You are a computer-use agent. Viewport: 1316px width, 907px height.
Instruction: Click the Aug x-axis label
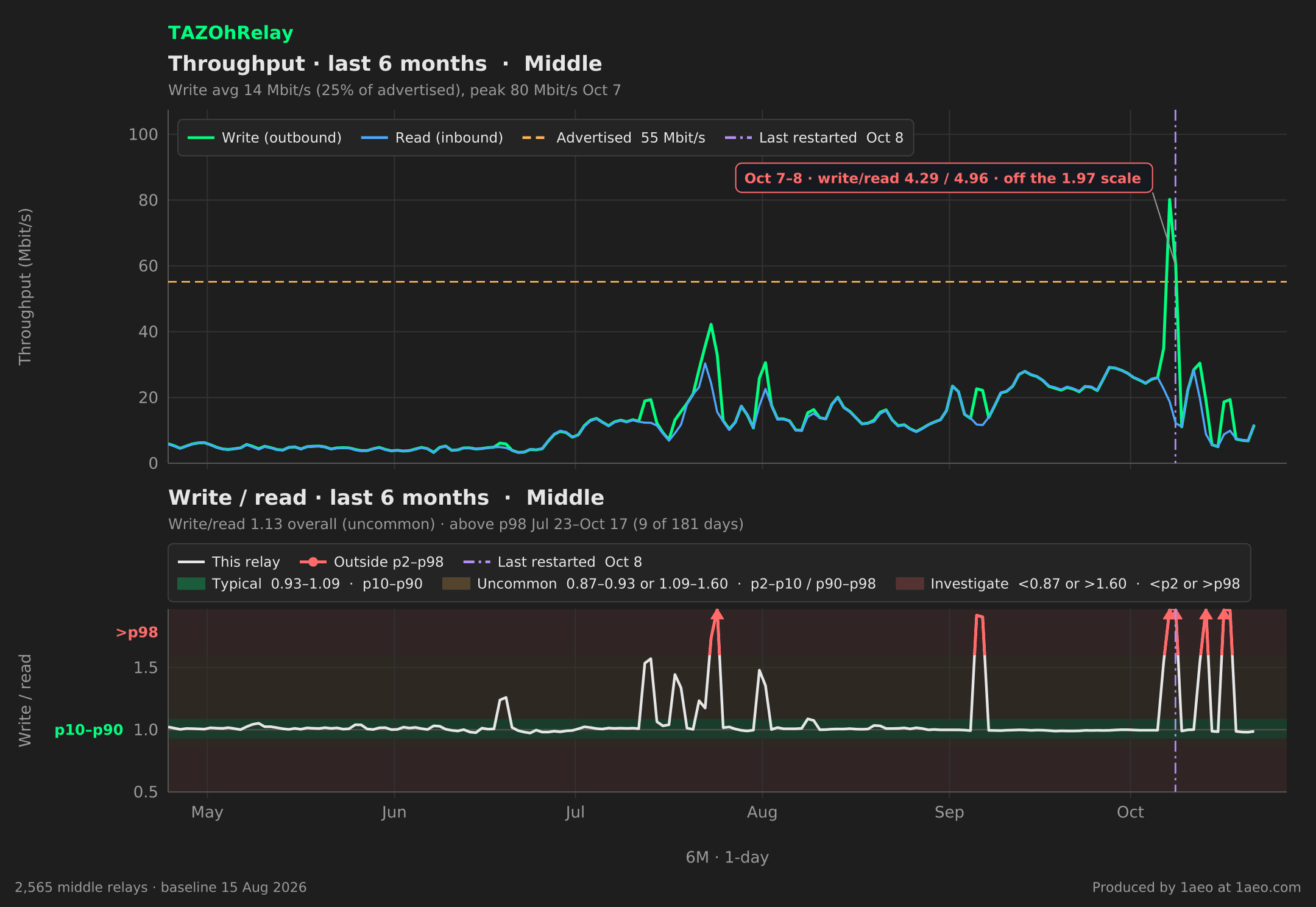[x=762, y=813]
